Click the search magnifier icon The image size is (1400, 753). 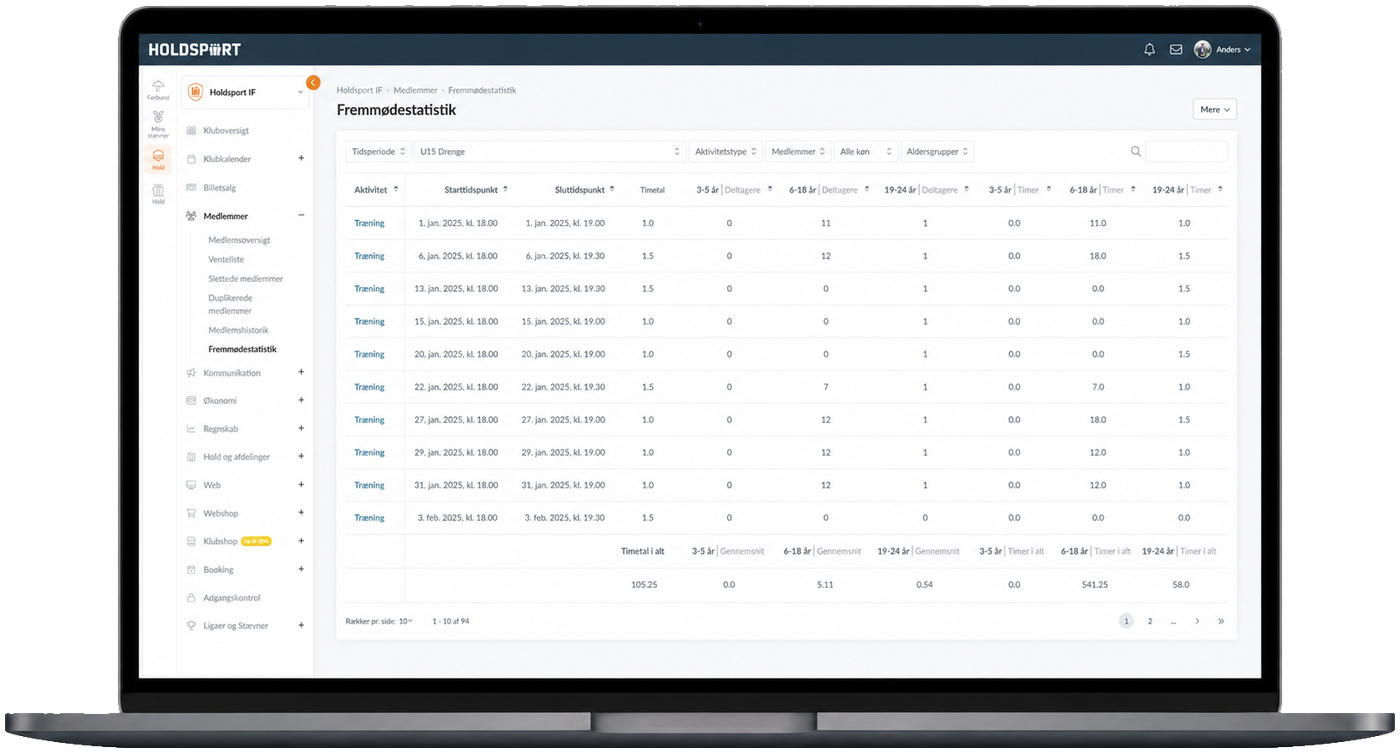[1136, 152]
